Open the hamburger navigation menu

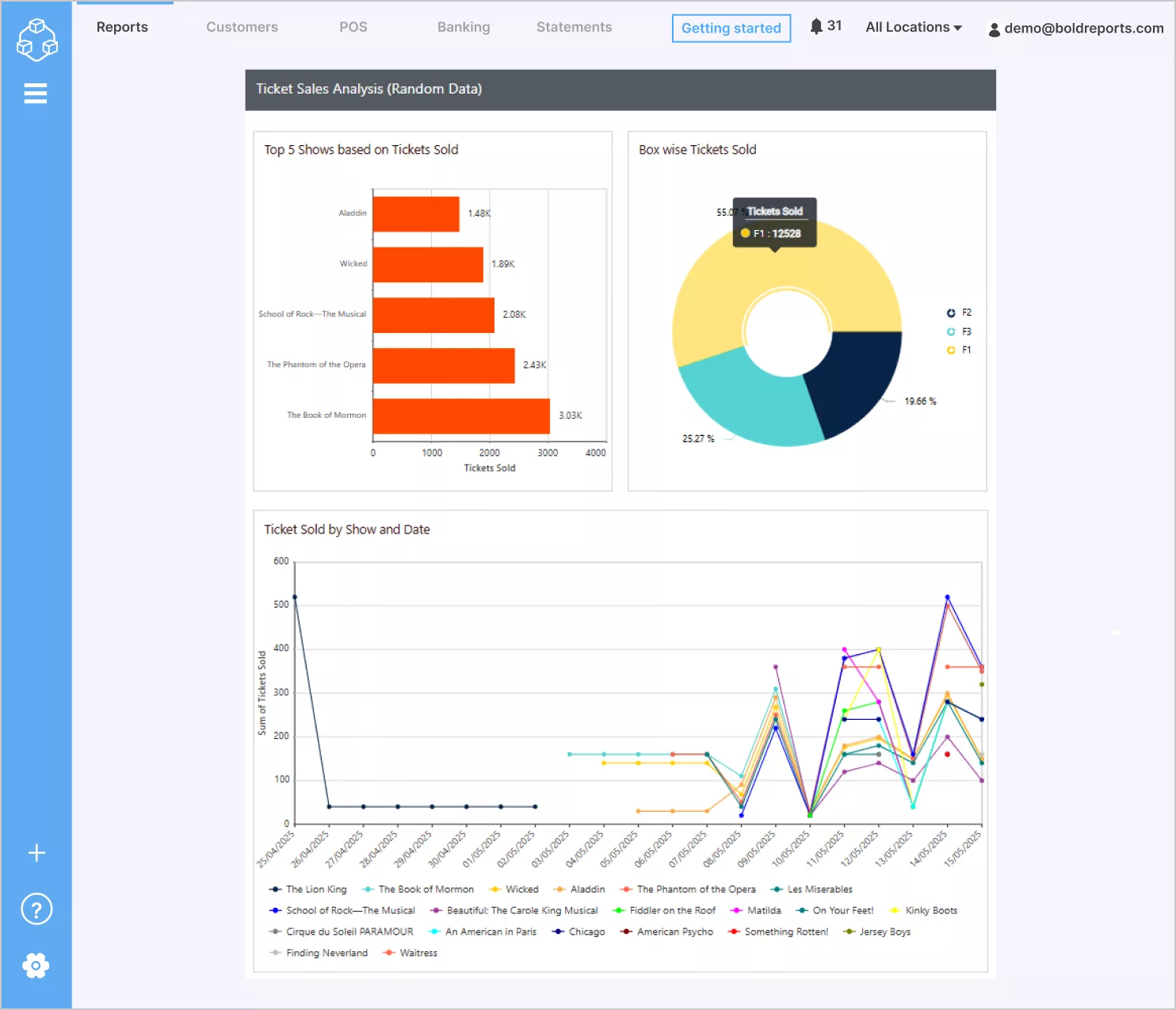click(36, 93)
